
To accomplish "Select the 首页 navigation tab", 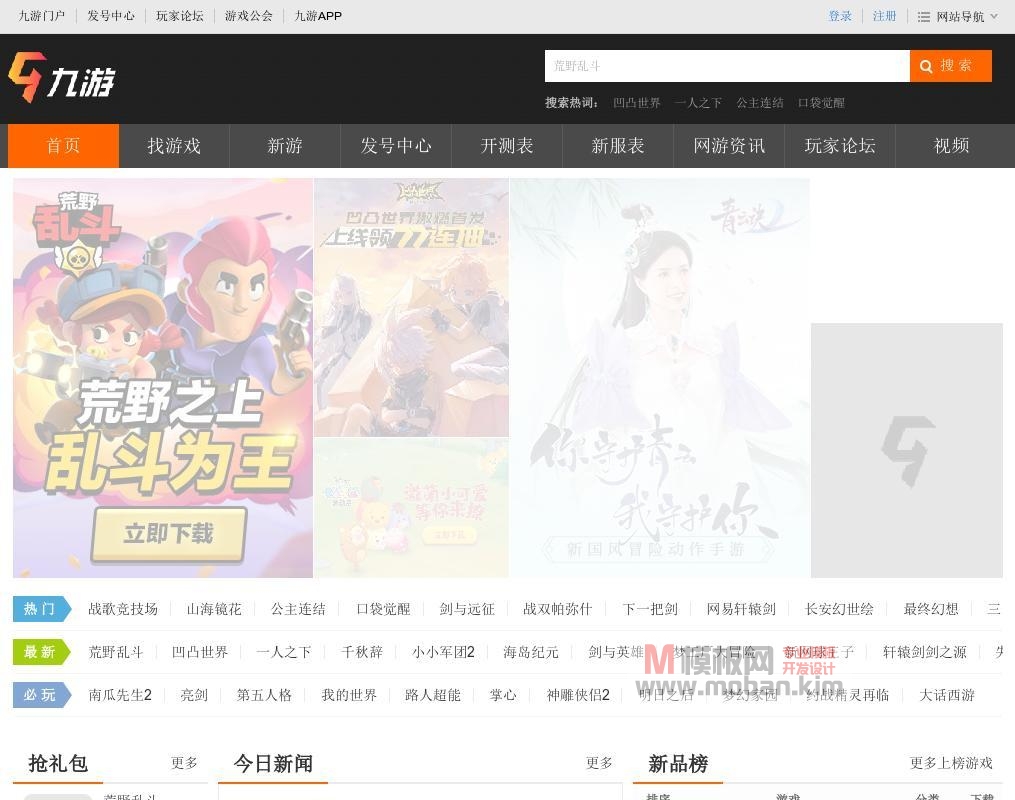I will [x=63, y=146].
